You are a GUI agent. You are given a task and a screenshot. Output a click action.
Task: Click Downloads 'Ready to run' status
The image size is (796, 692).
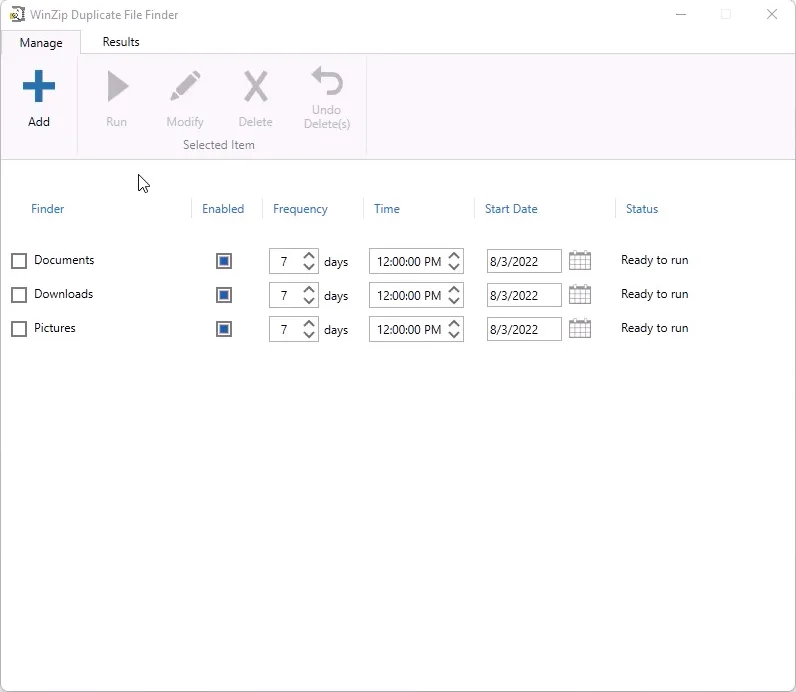pyautogui.click(x=654, y=294)
